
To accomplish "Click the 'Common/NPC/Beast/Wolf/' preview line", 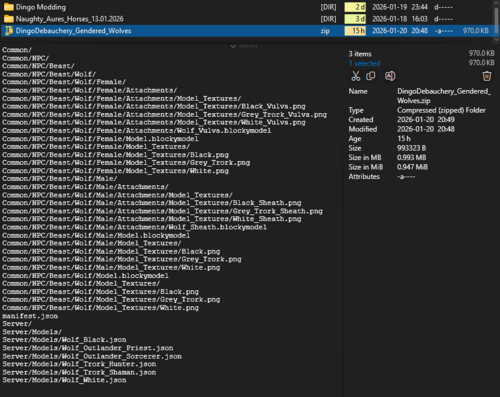I will click(49, 74).
